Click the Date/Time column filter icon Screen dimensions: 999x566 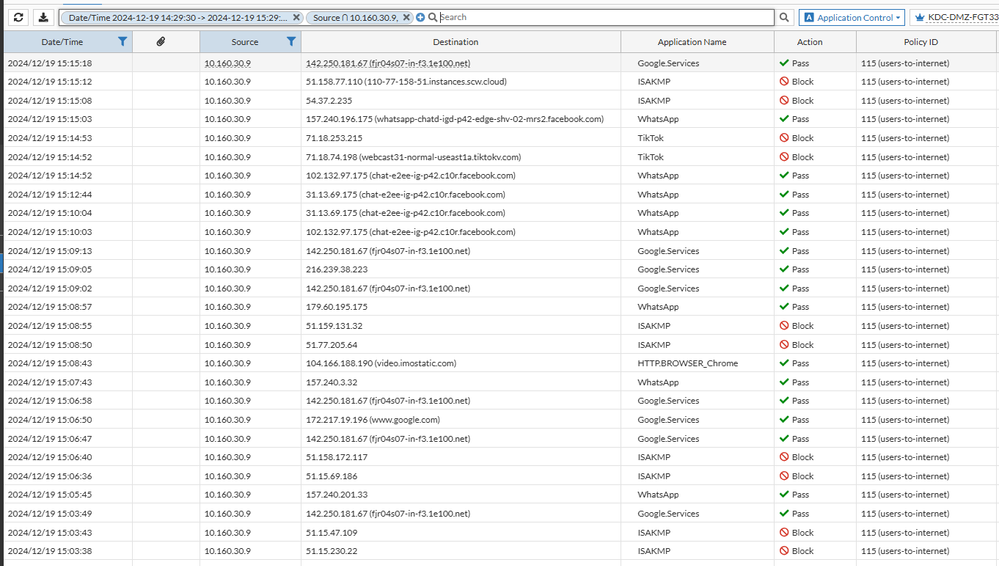click(122, 41)
